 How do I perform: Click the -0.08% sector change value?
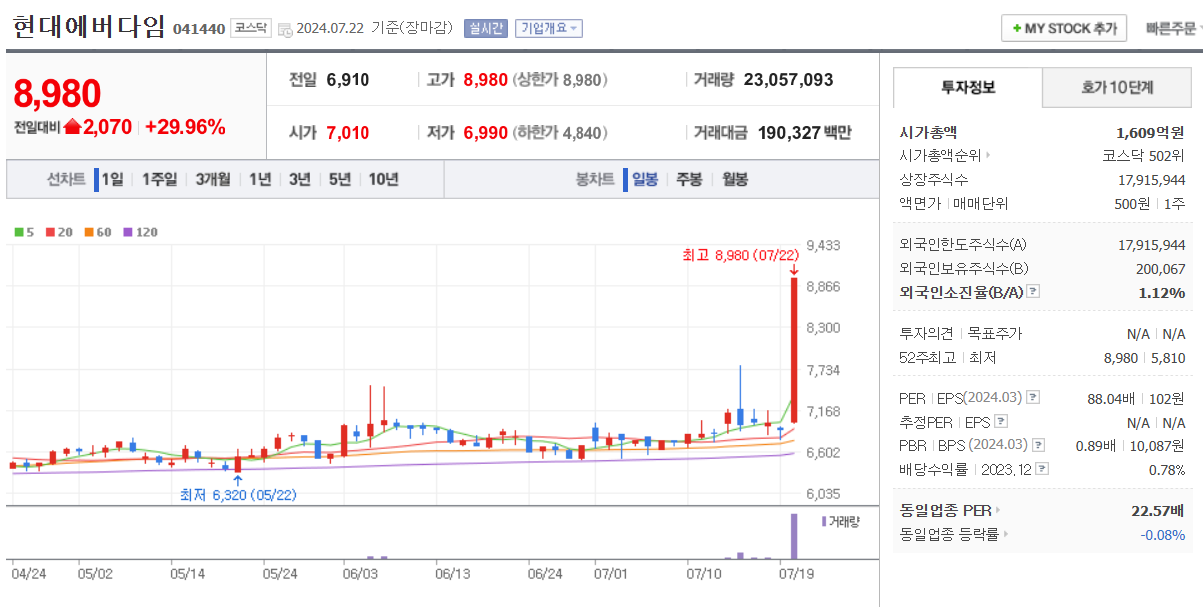pos(1164,534)
